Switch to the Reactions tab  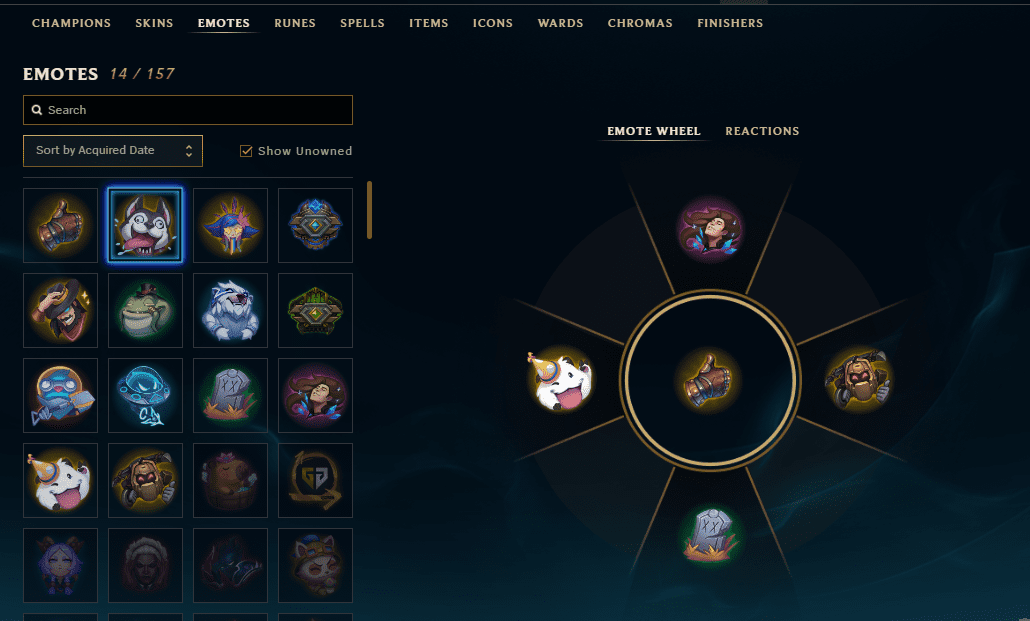[762, 131]
